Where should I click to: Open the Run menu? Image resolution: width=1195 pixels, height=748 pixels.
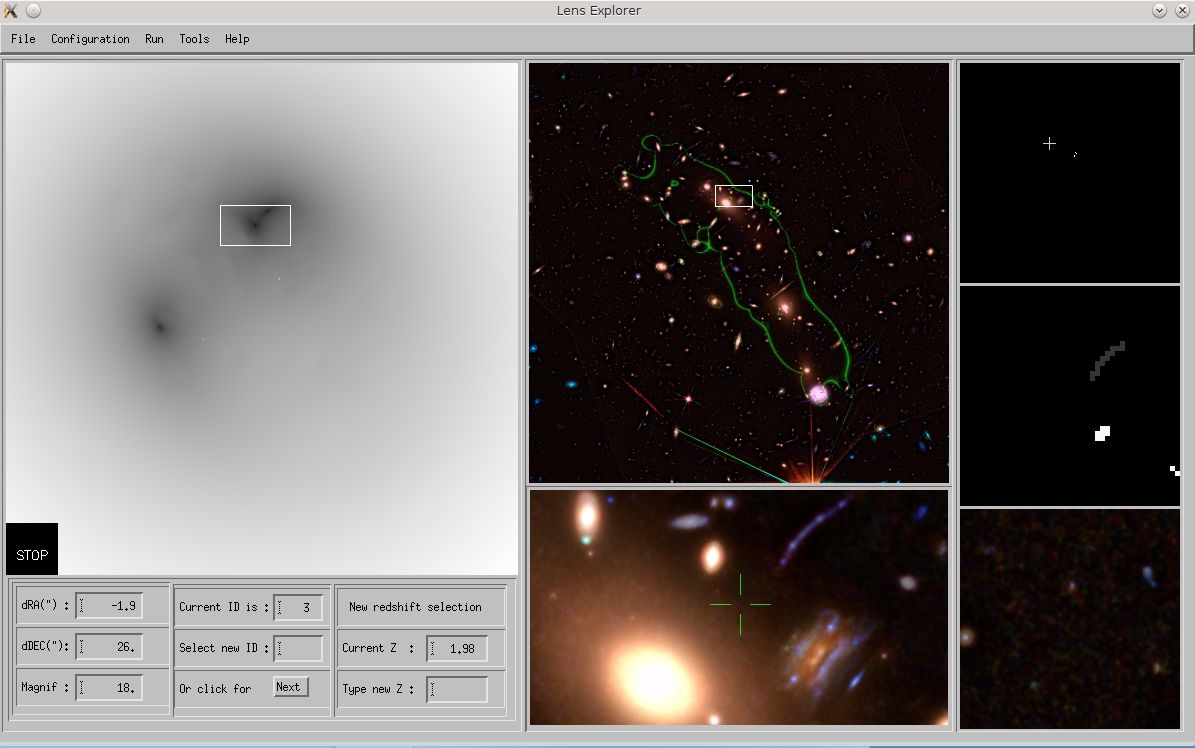[x=154, y=39]
